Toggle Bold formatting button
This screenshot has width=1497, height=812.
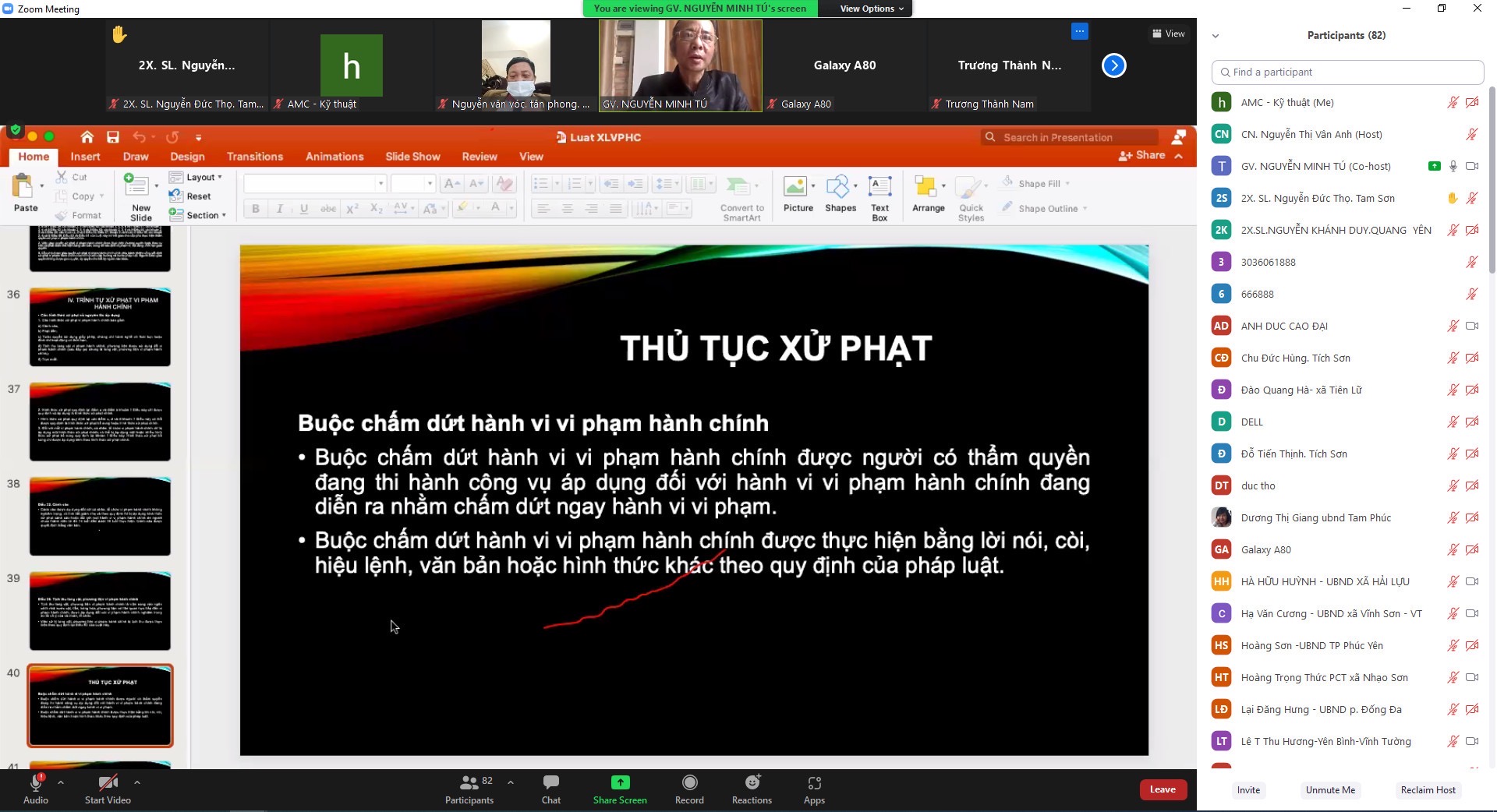(256, 209)
